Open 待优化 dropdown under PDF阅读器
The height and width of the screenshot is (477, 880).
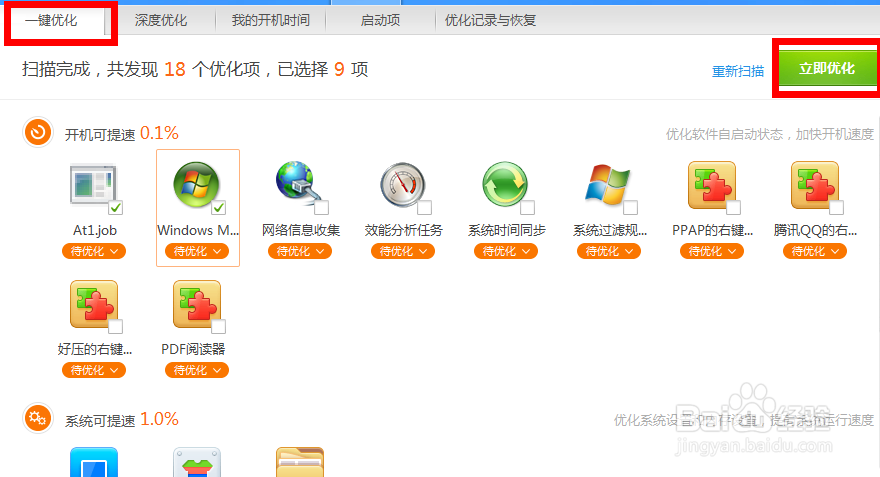pyautogui.click(x=196, y=370)
